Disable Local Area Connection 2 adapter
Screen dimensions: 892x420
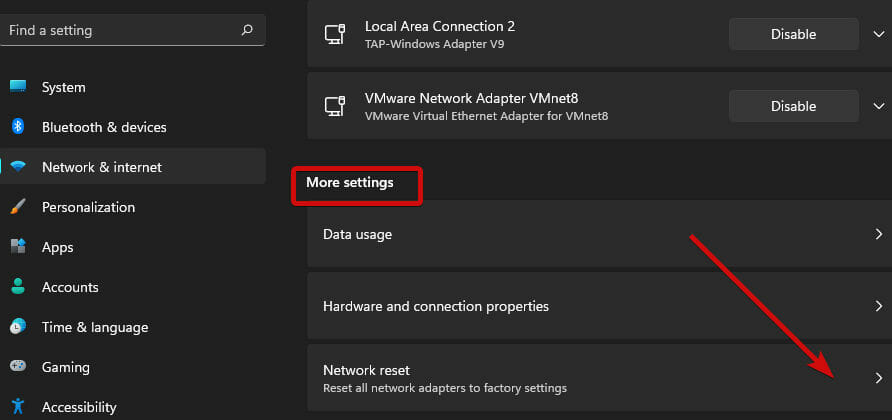coord(794,34)
